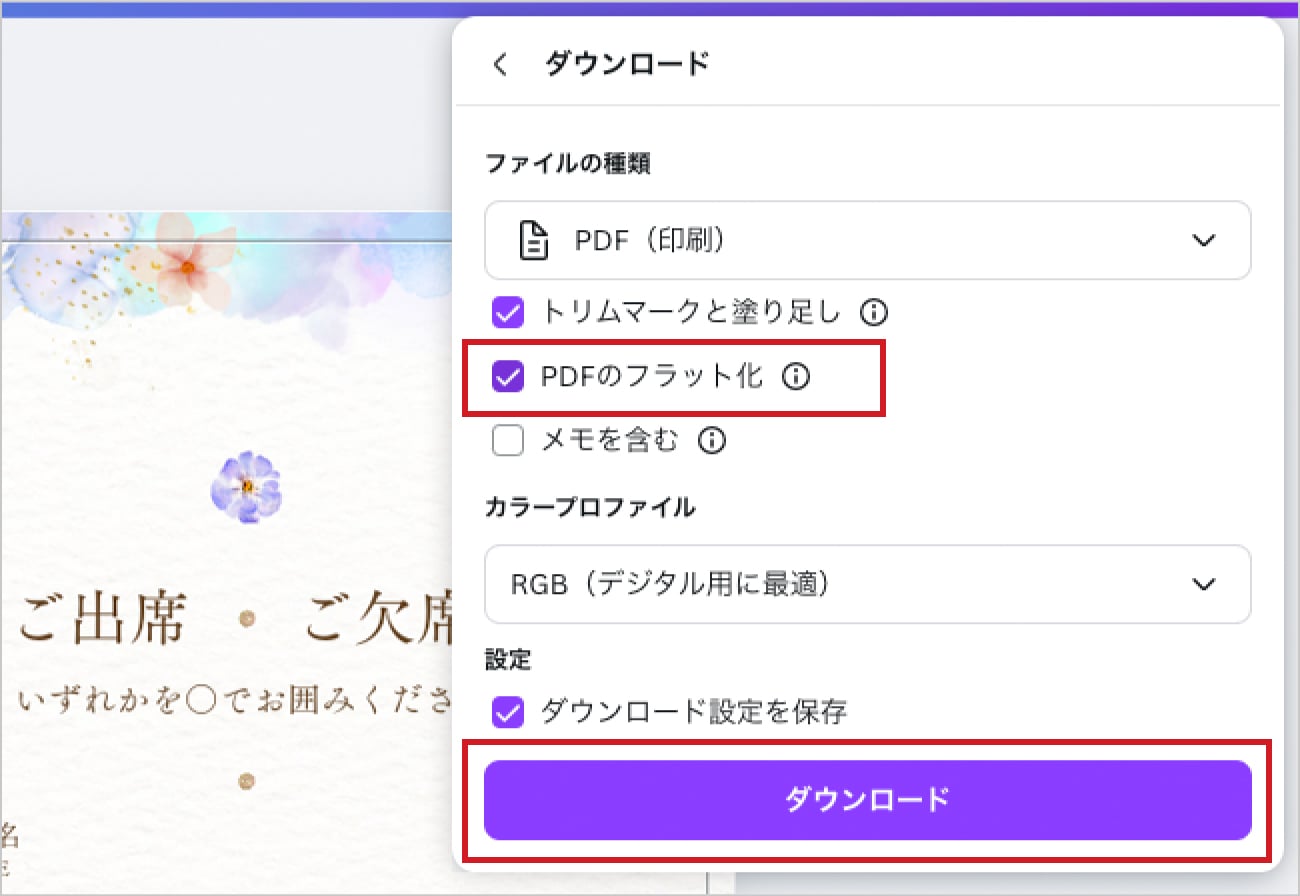
Task: Click the chevron on the file type selector
Action: [x=1205, y=240]
